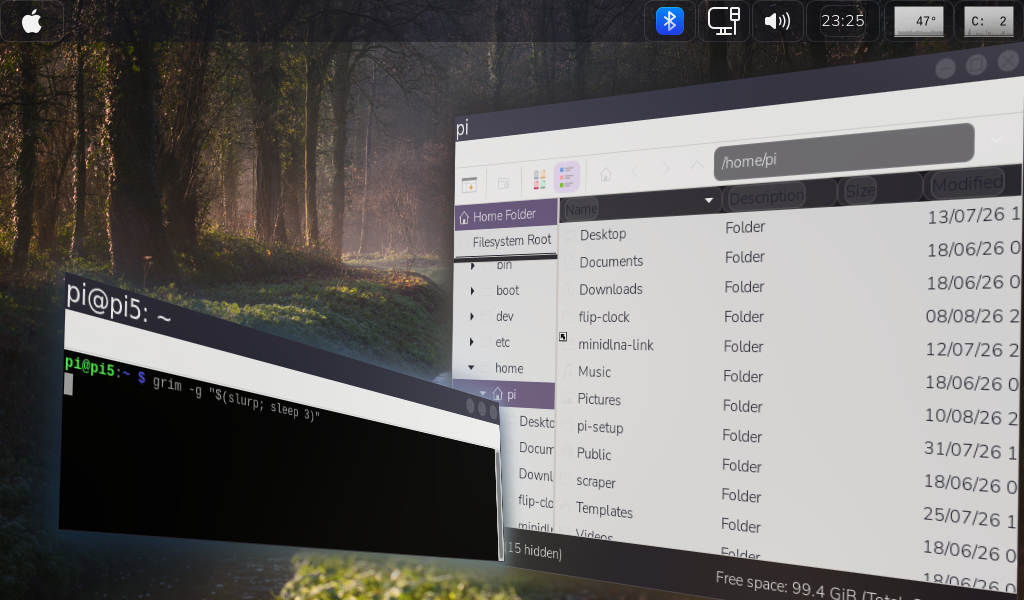Viewport: 1024px width, 600px height.
Task: Click the Folder description of Music row
Action: point(743,376)
